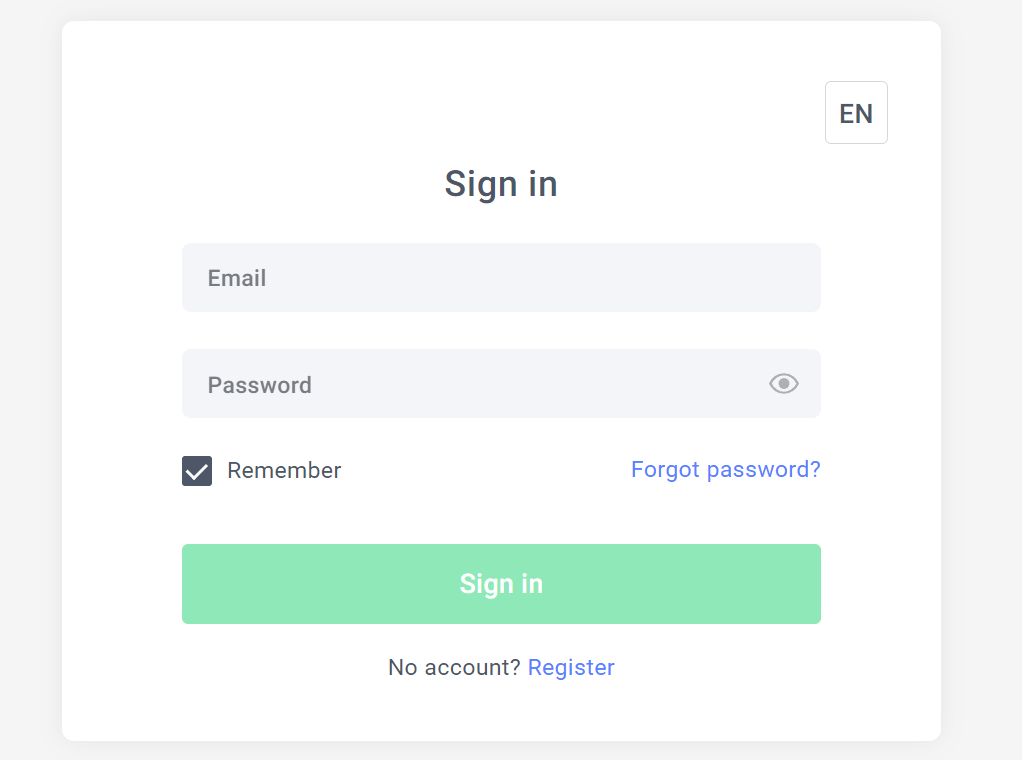Select the Password placeholder text
This screenshot has height=760, width=1022.
(260, 385)
